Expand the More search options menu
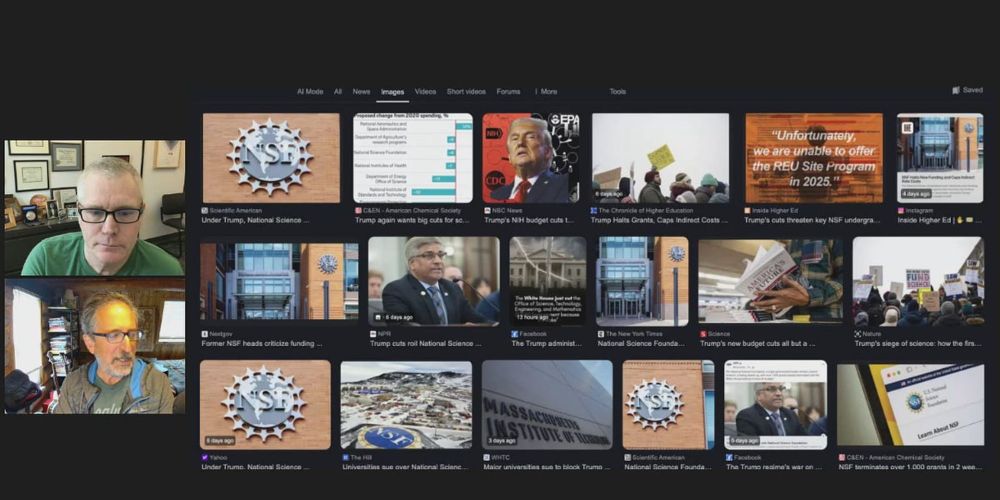Image resolution: width=1000 pixels, height=500 pixels. 546,92
